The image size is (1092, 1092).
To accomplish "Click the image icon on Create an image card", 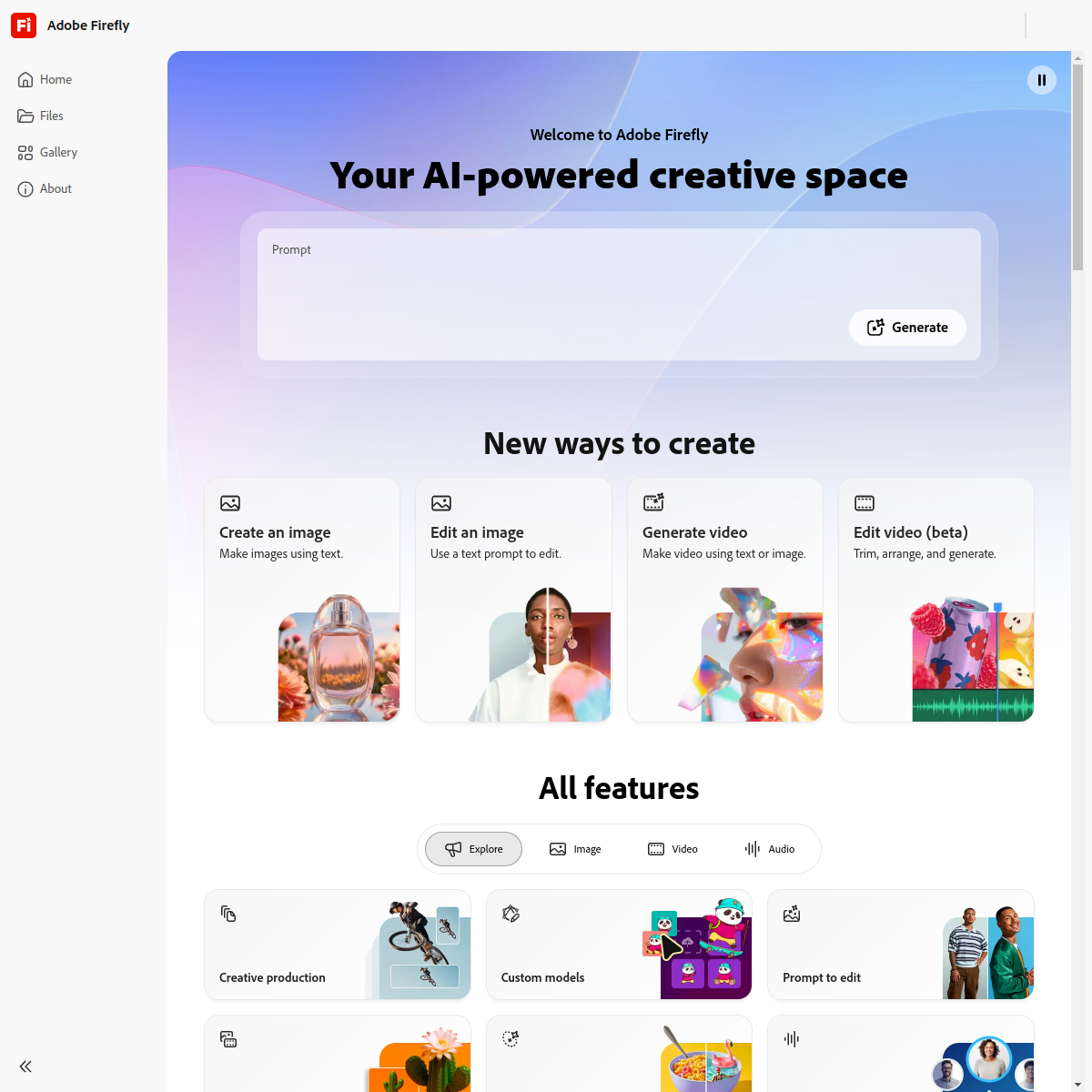I will tap(230, 503).
